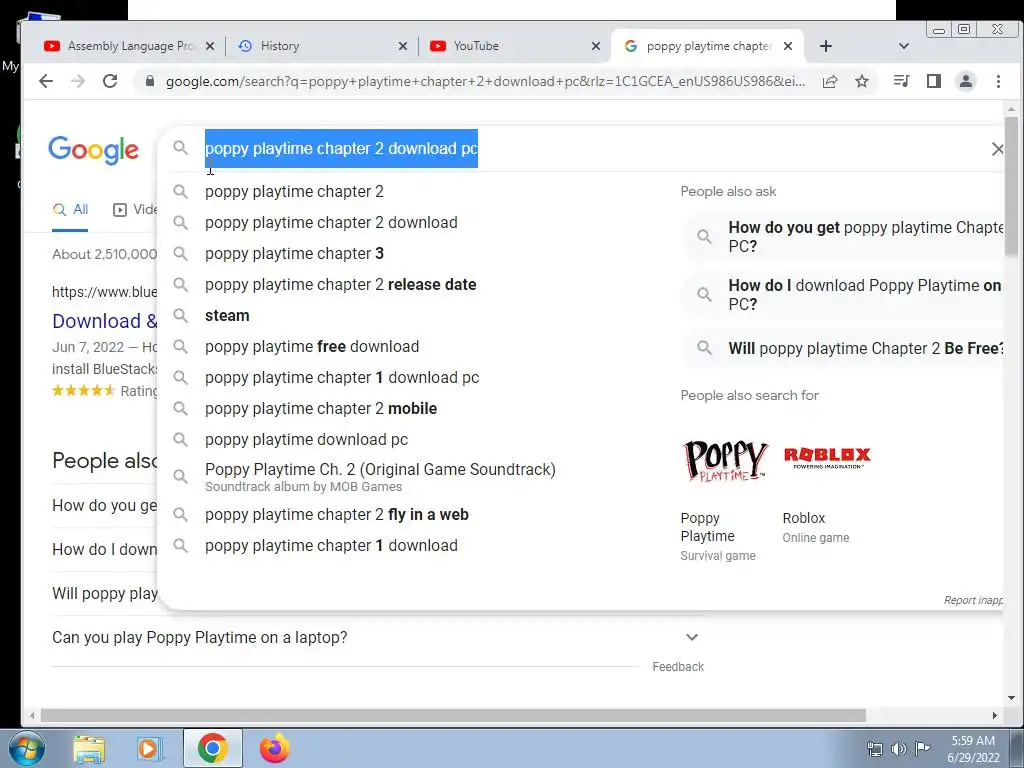Screen dimensions: 1024x768
Task: Select suggestion 'chapter 2 mobile'
Action: click(x=321, y=409)
